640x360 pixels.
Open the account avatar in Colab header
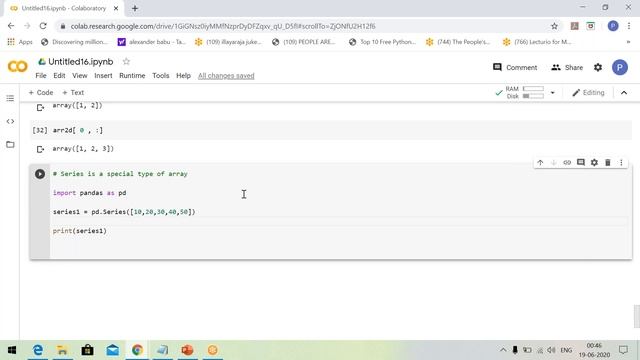pos(620,67)
